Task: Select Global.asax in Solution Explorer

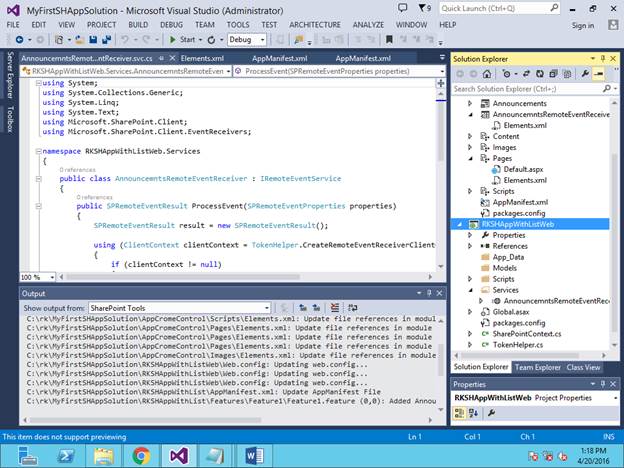Action: click(511, 312)
